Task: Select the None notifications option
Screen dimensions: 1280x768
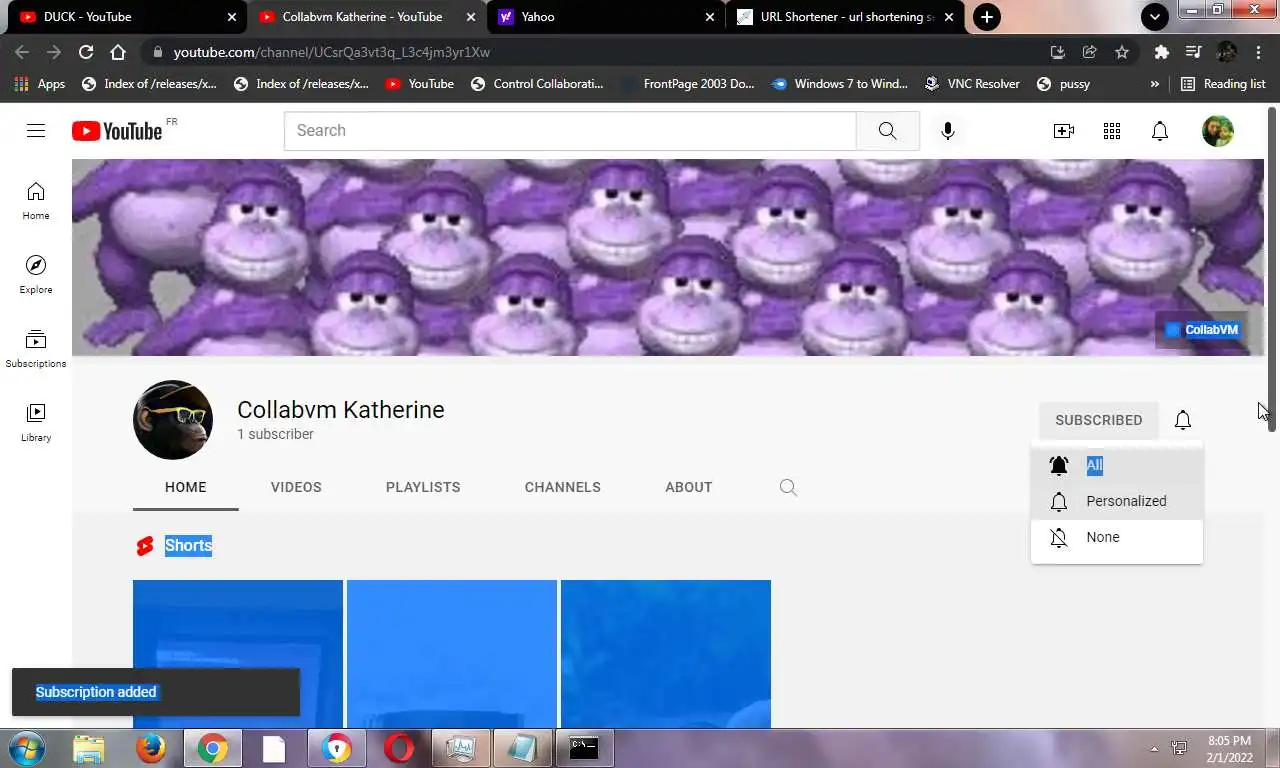Action: click(1117, 537)
